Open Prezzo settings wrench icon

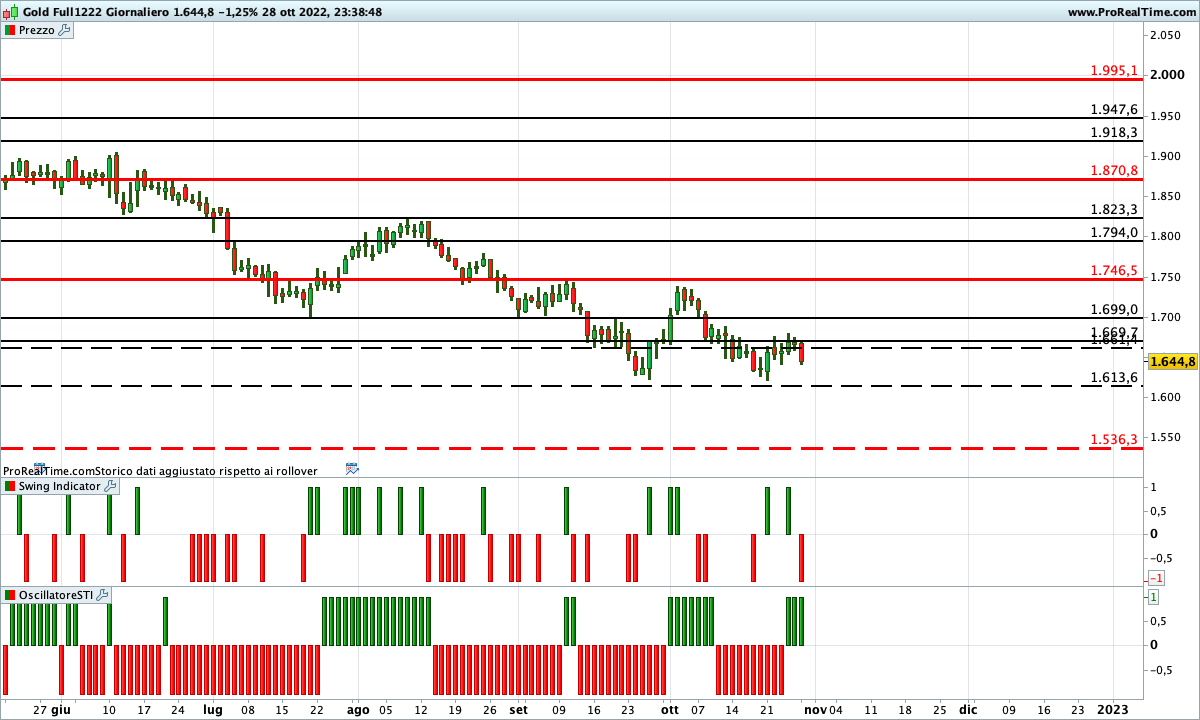[x=65, y=30]
